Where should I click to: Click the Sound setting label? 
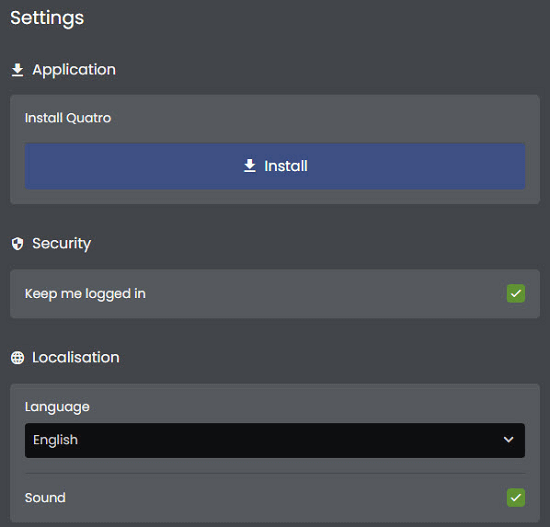[45, 498]
